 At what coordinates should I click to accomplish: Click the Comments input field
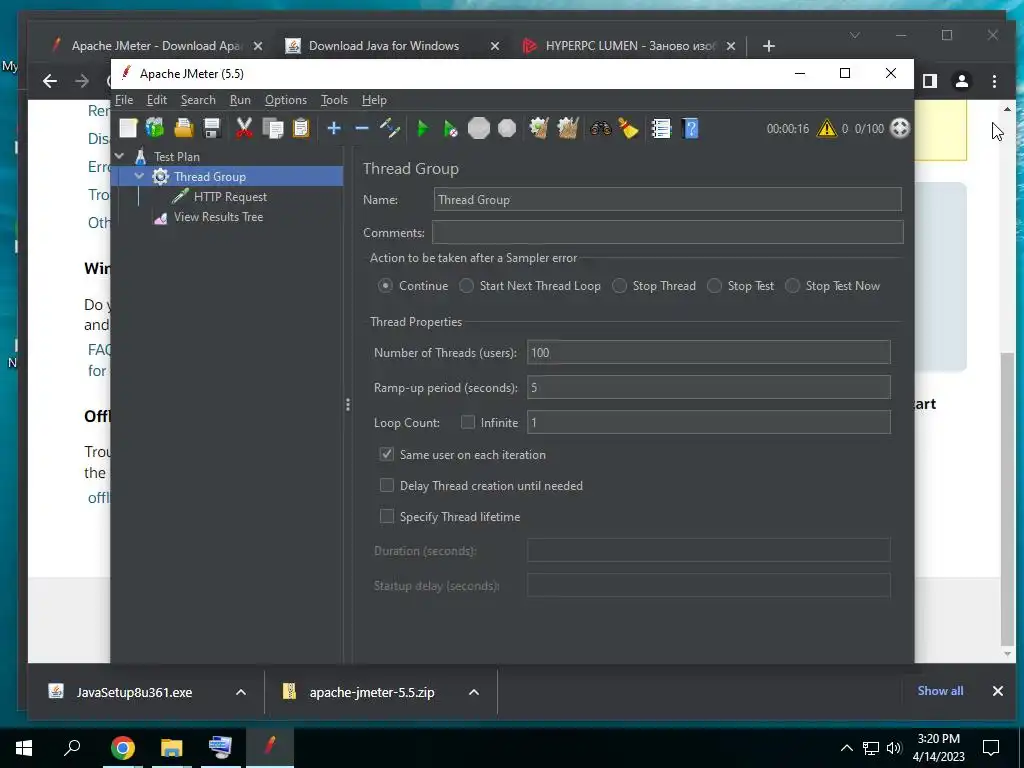pos(667,232)
